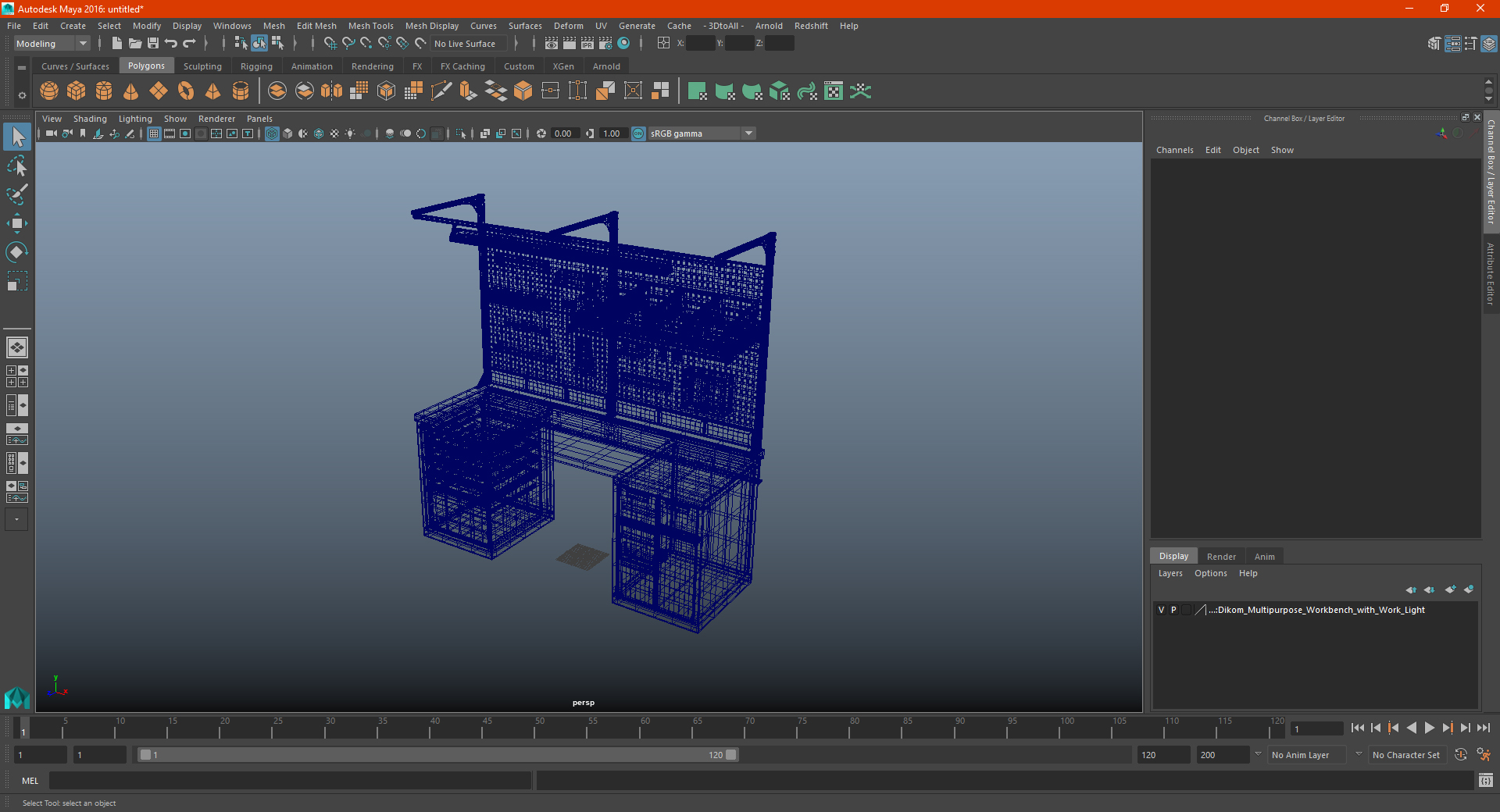Undo the last action
The height and width of the screenshot is (812, 1500).
[171, 44]
